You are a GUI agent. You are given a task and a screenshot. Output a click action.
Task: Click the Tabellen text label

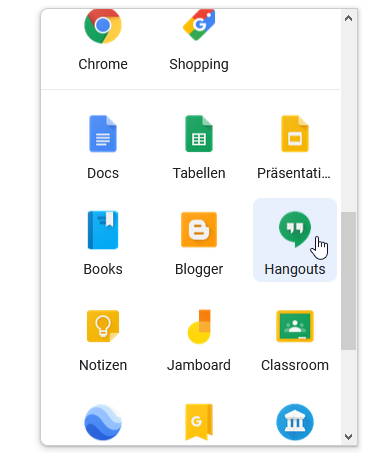click(x=199, y=173)
